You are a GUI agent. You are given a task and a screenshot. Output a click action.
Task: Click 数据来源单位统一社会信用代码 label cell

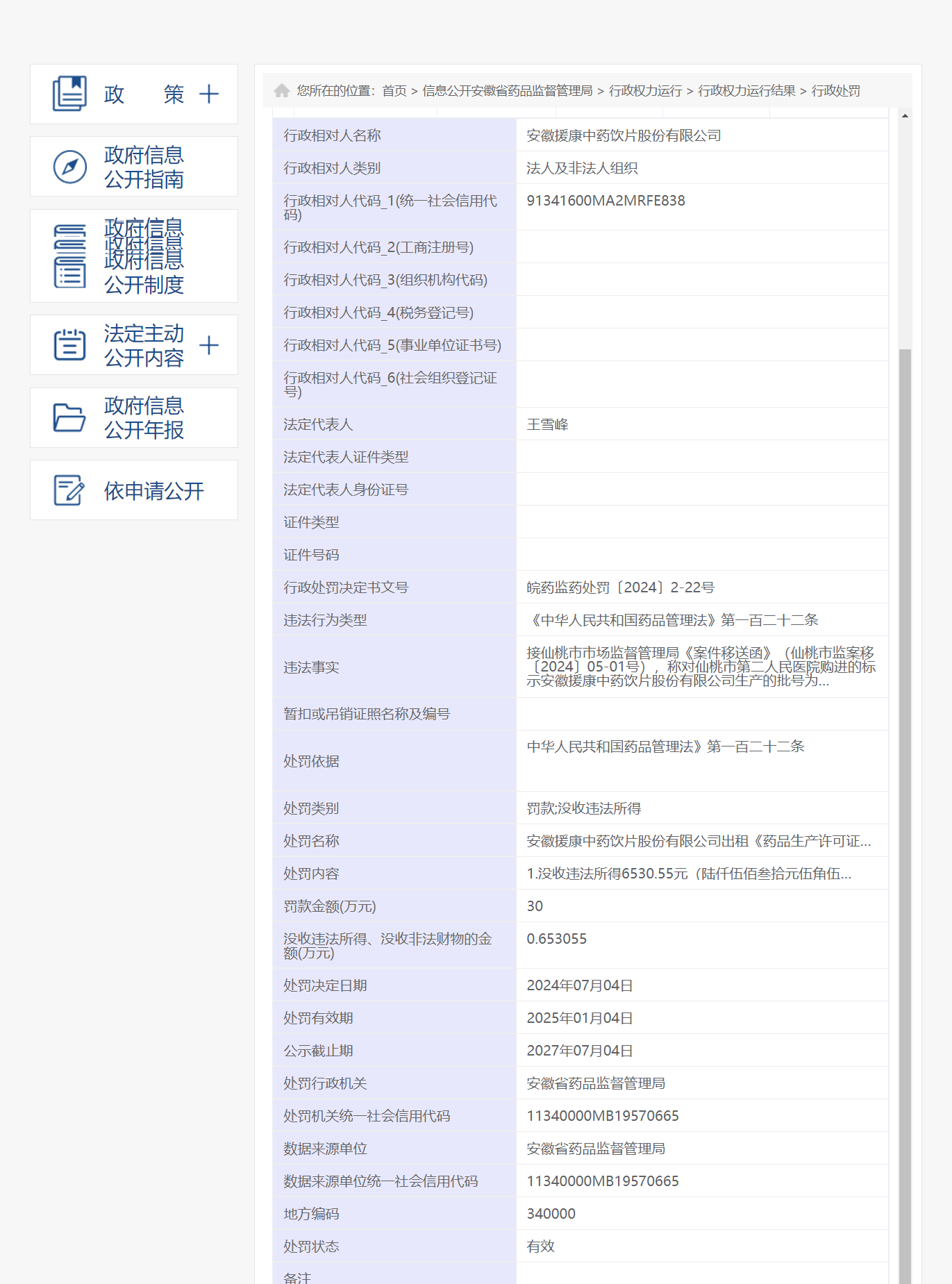394,1181
